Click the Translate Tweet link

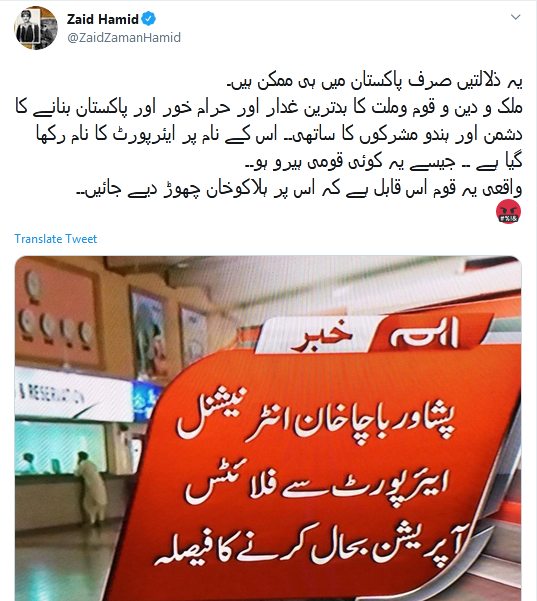pos(56,239)
